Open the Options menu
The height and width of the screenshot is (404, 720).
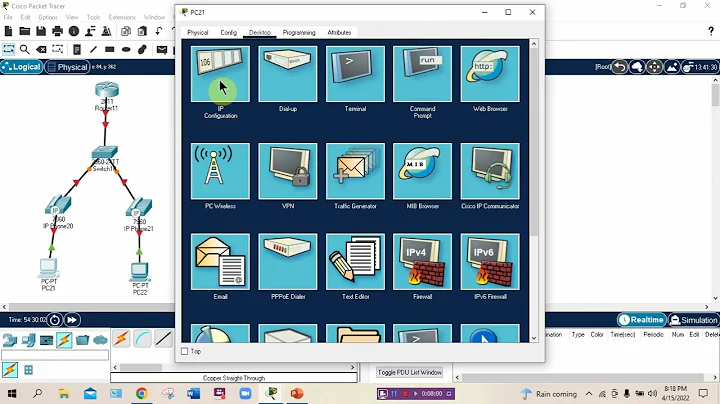48,17
